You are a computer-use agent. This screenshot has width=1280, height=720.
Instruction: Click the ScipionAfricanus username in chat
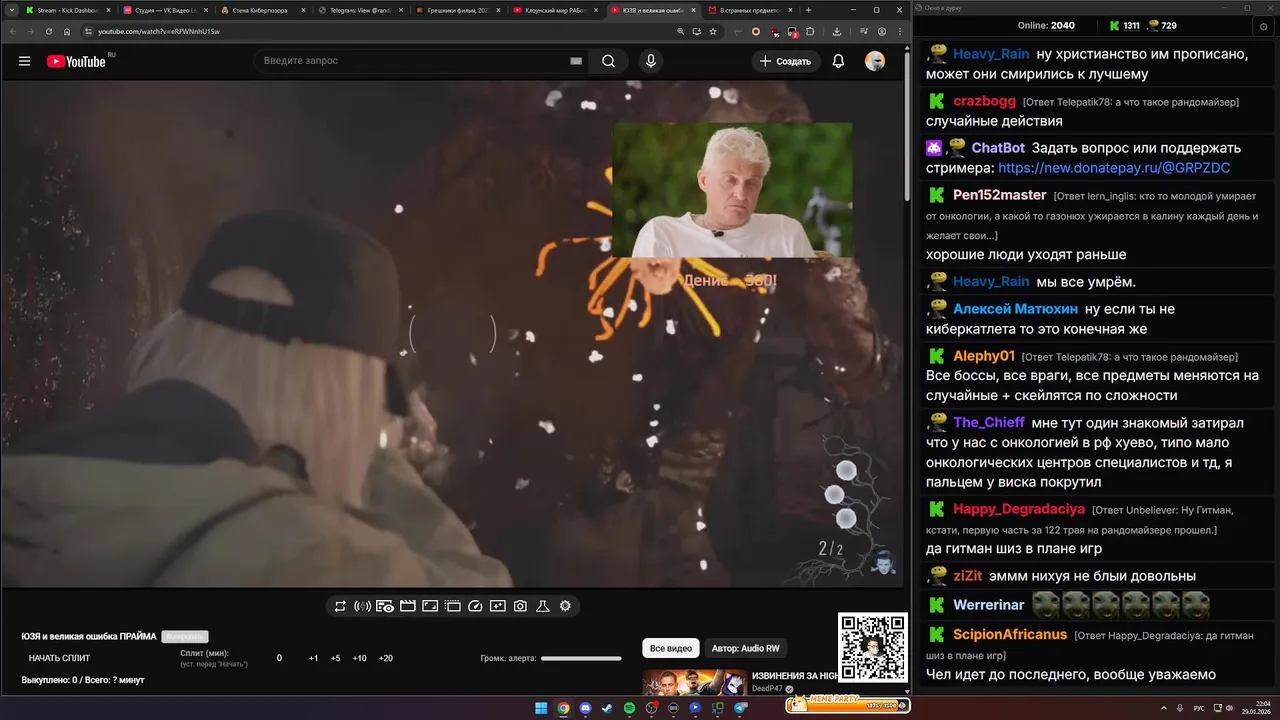(x=1010, y=635)
